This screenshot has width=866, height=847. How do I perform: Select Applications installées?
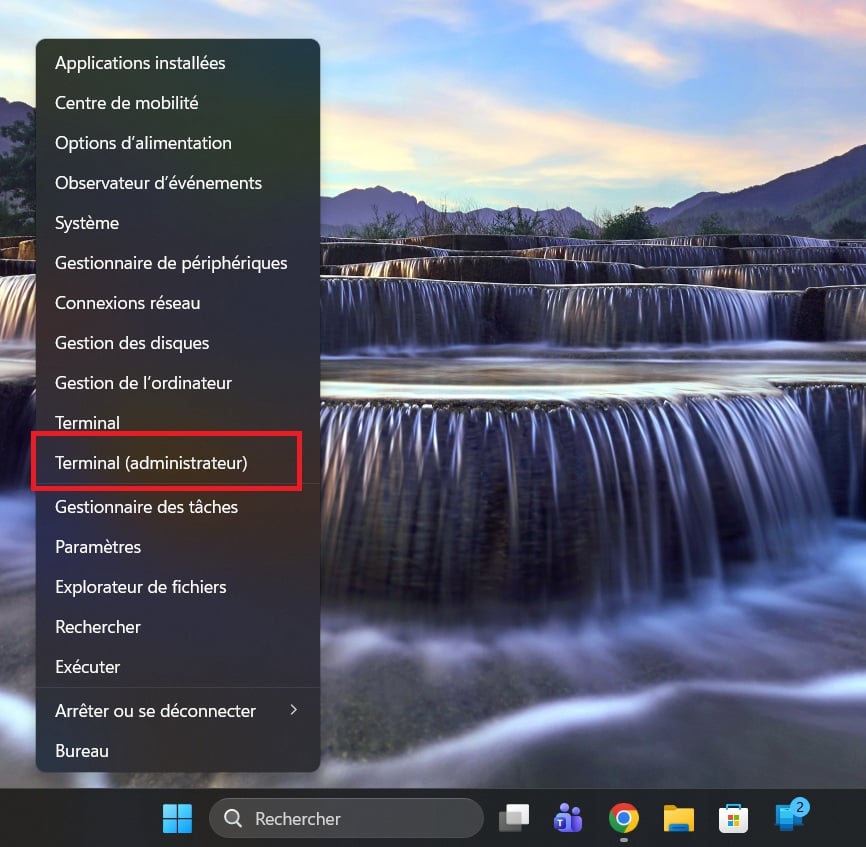[140, 62]
